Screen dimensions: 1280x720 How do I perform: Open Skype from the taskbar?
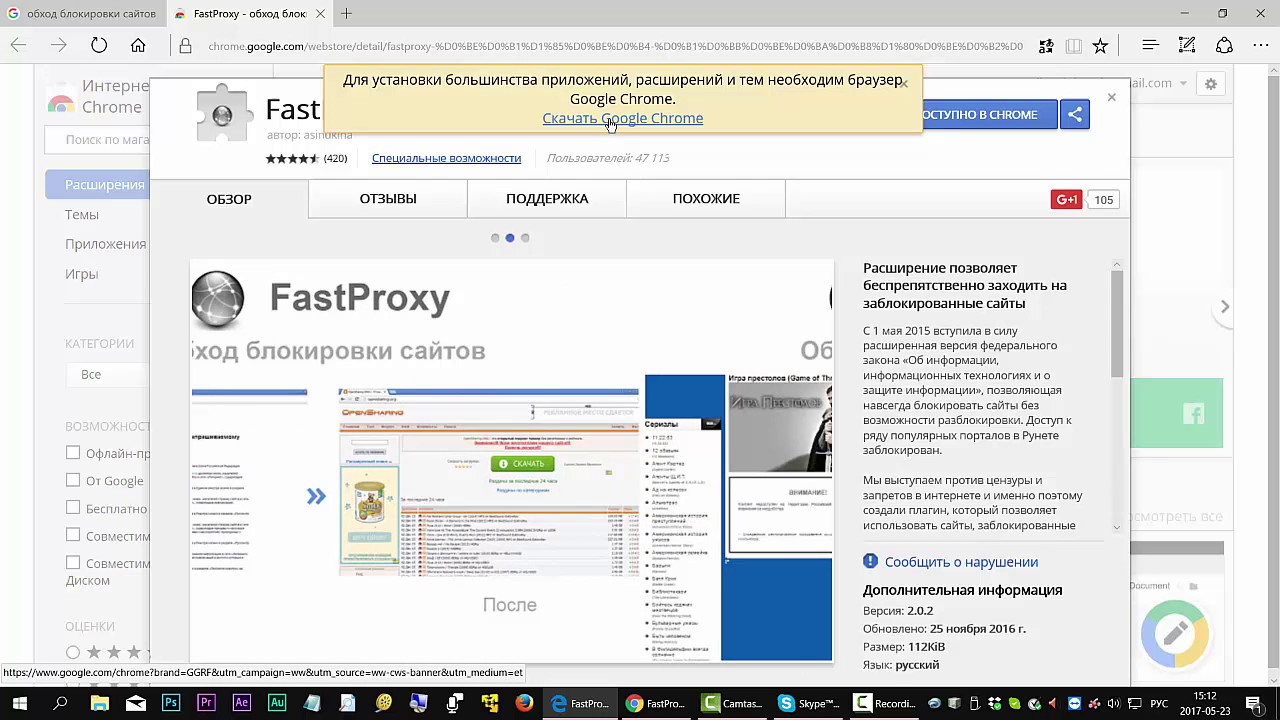[x=808, y=703]
